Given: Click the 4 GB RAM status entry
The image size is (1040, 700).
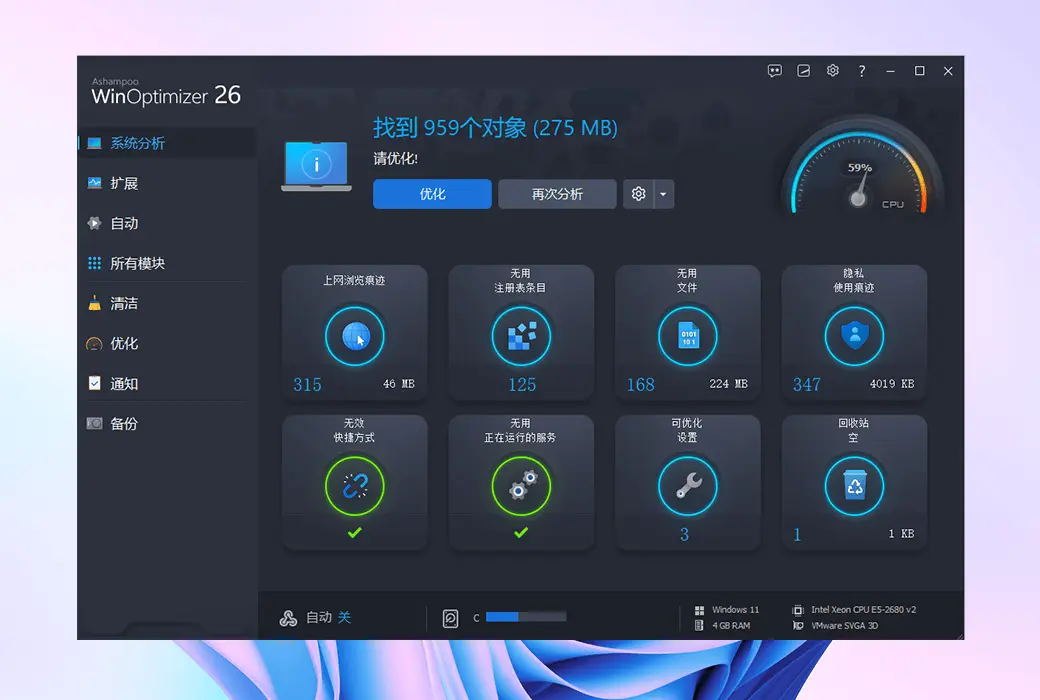Looking at the screenshot, I should 723,626.
